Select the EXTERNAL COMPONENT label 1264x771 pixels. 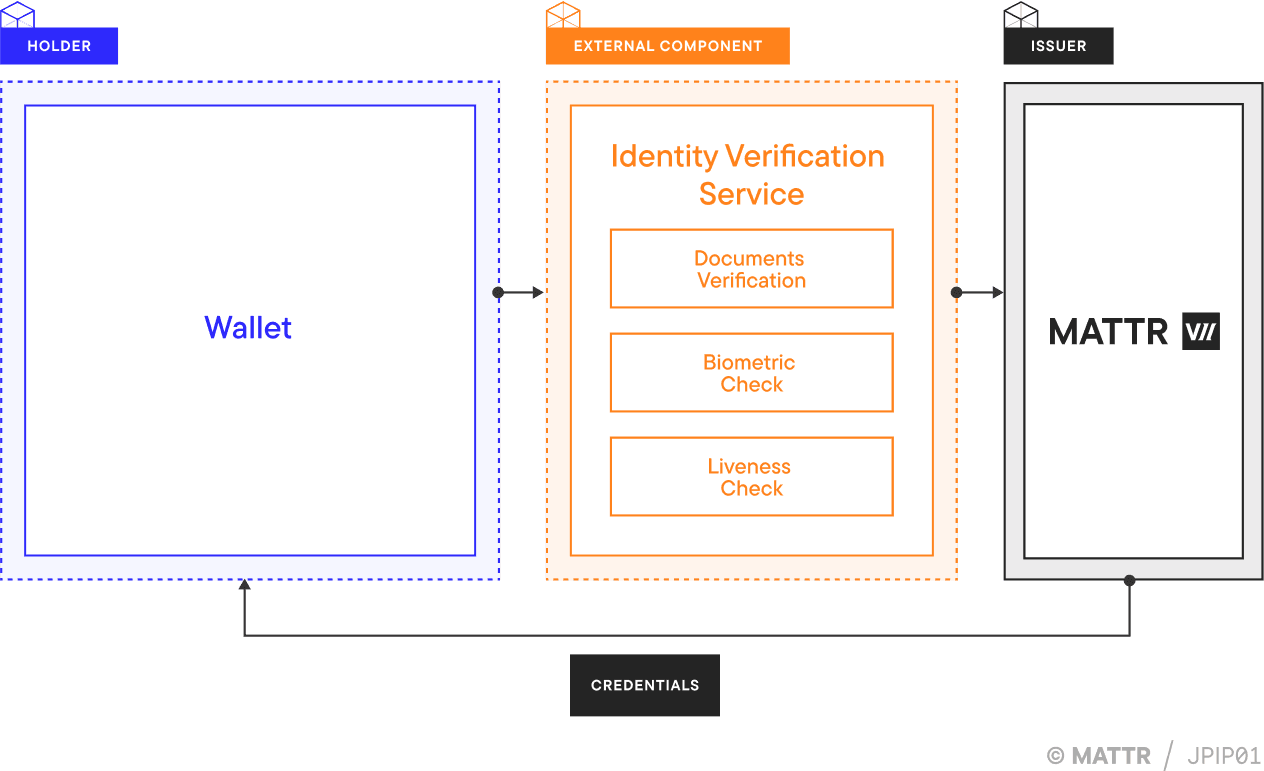pos(668,46)
